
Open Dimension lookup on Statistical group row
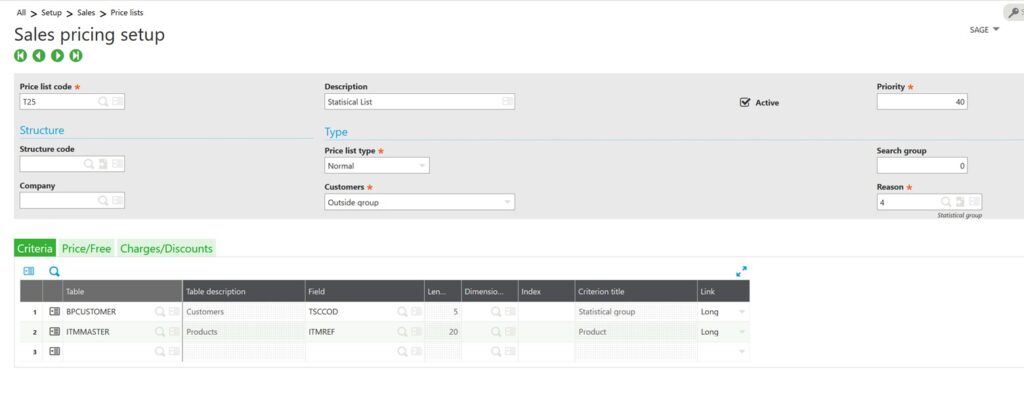pyautogui.click(x=496, y=312)
